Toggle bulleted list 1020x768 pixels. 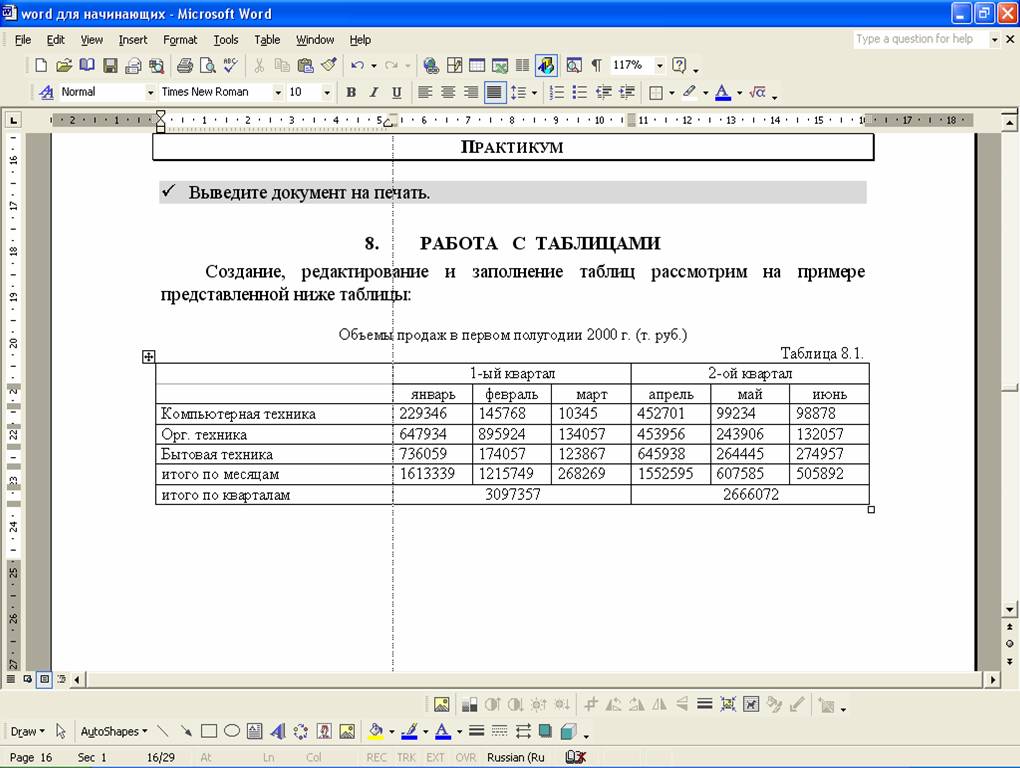(x=580, y=92)
